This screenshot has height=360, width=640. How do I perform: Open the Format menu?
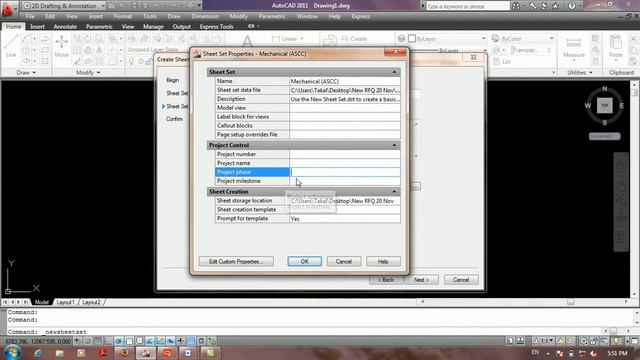tap(122, 16)
